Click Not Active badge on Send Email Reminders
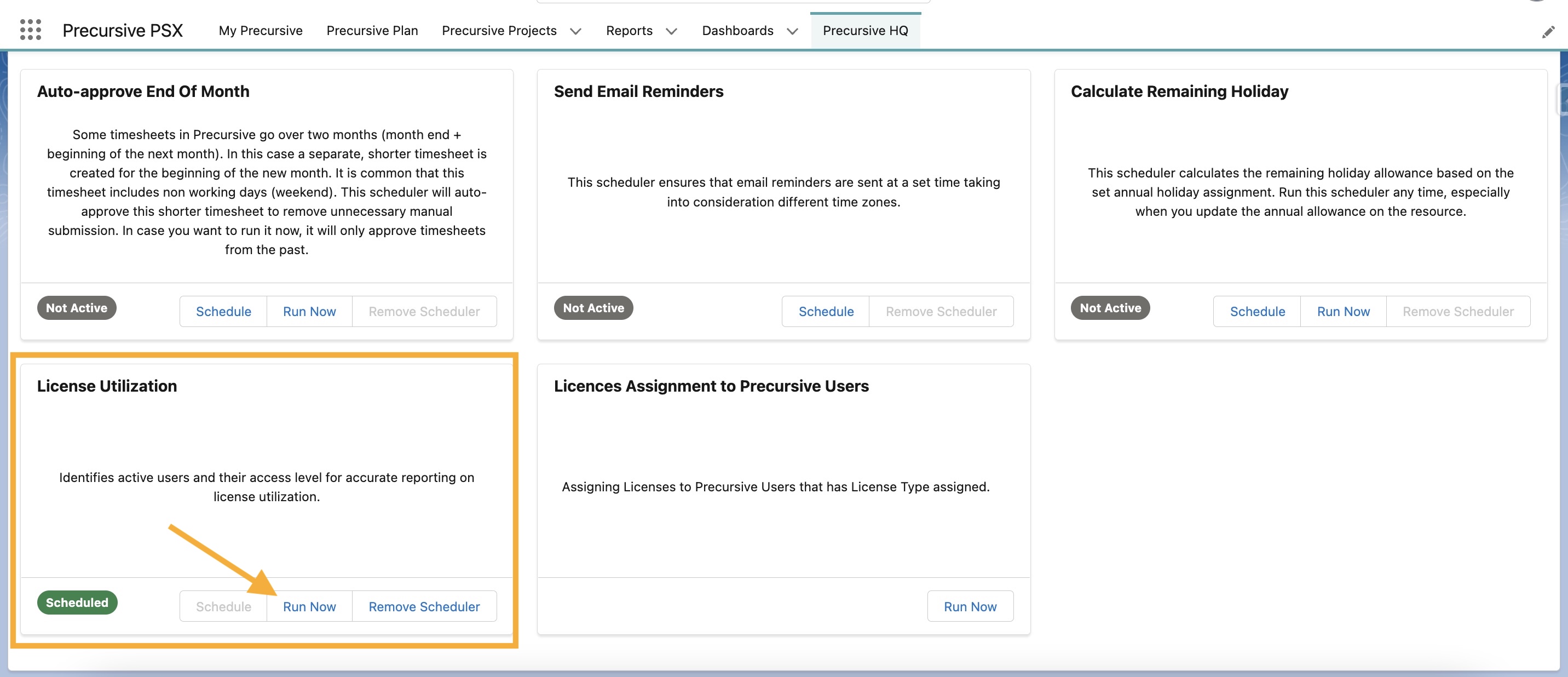1568x677 pixels. 593,308
